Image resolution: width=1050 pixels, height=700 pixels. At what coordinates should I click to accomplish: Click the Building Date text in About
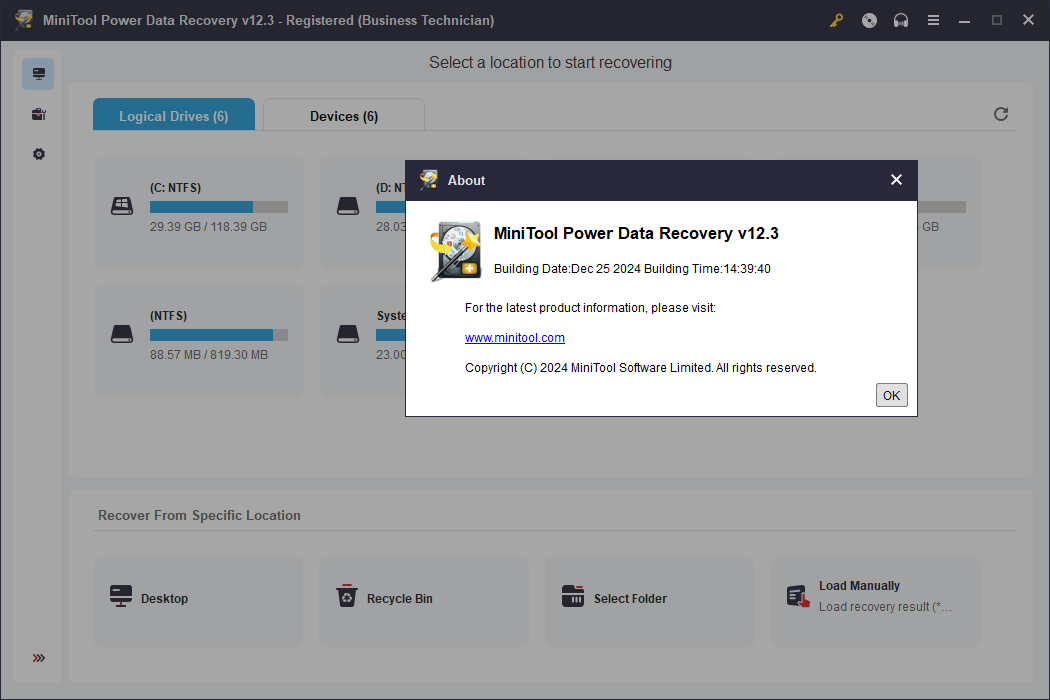[632, 269]
